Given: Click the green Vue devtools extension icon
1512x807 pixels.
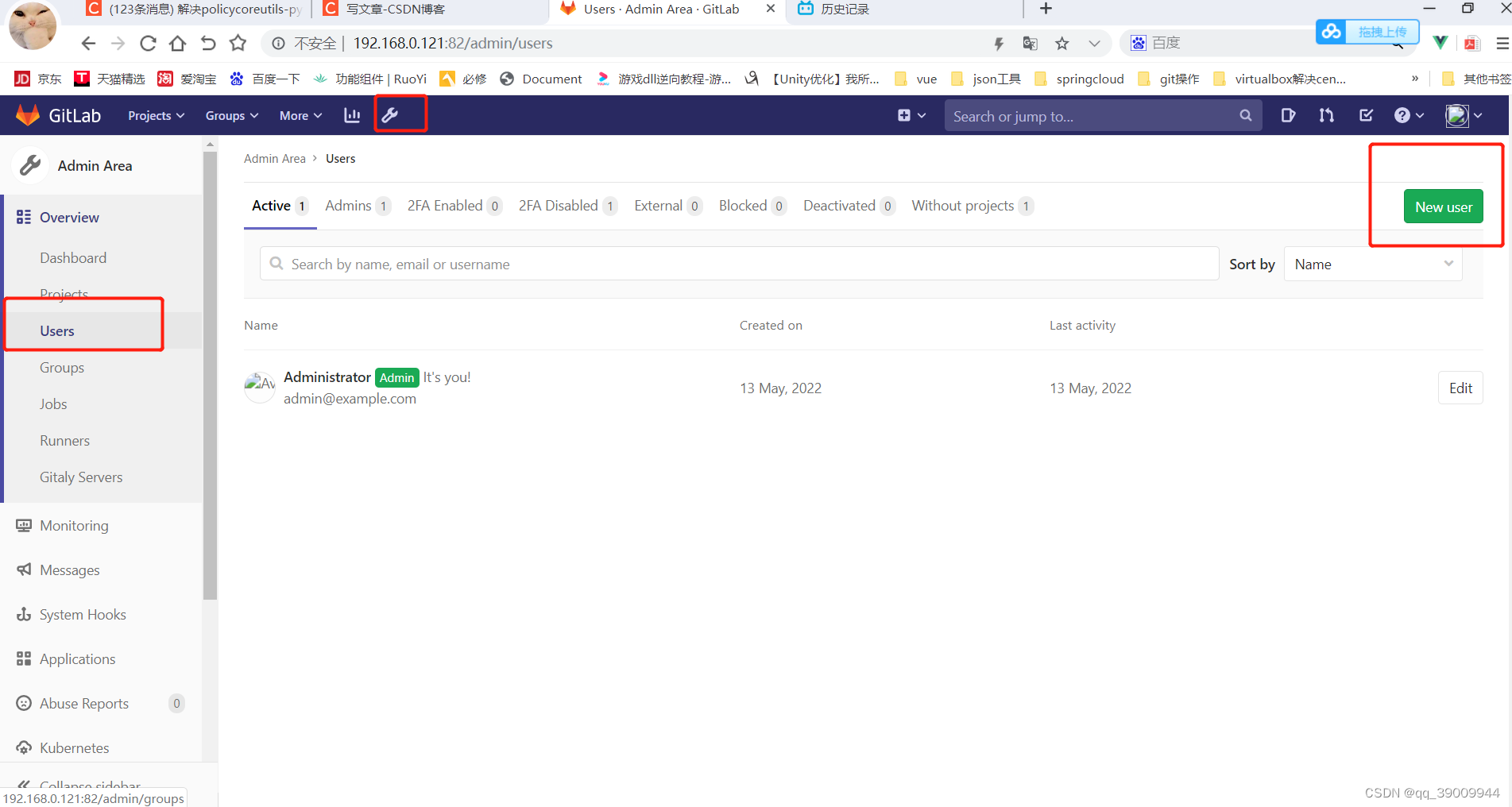Looking at the screenshot, I should [x=1440, y=43].
